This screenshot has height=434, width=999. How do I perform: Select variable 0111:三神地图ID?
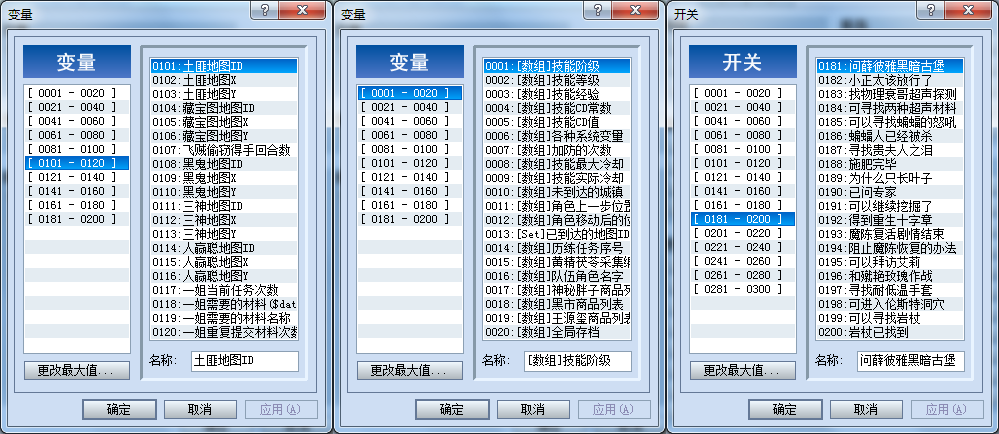click(224, 206)
